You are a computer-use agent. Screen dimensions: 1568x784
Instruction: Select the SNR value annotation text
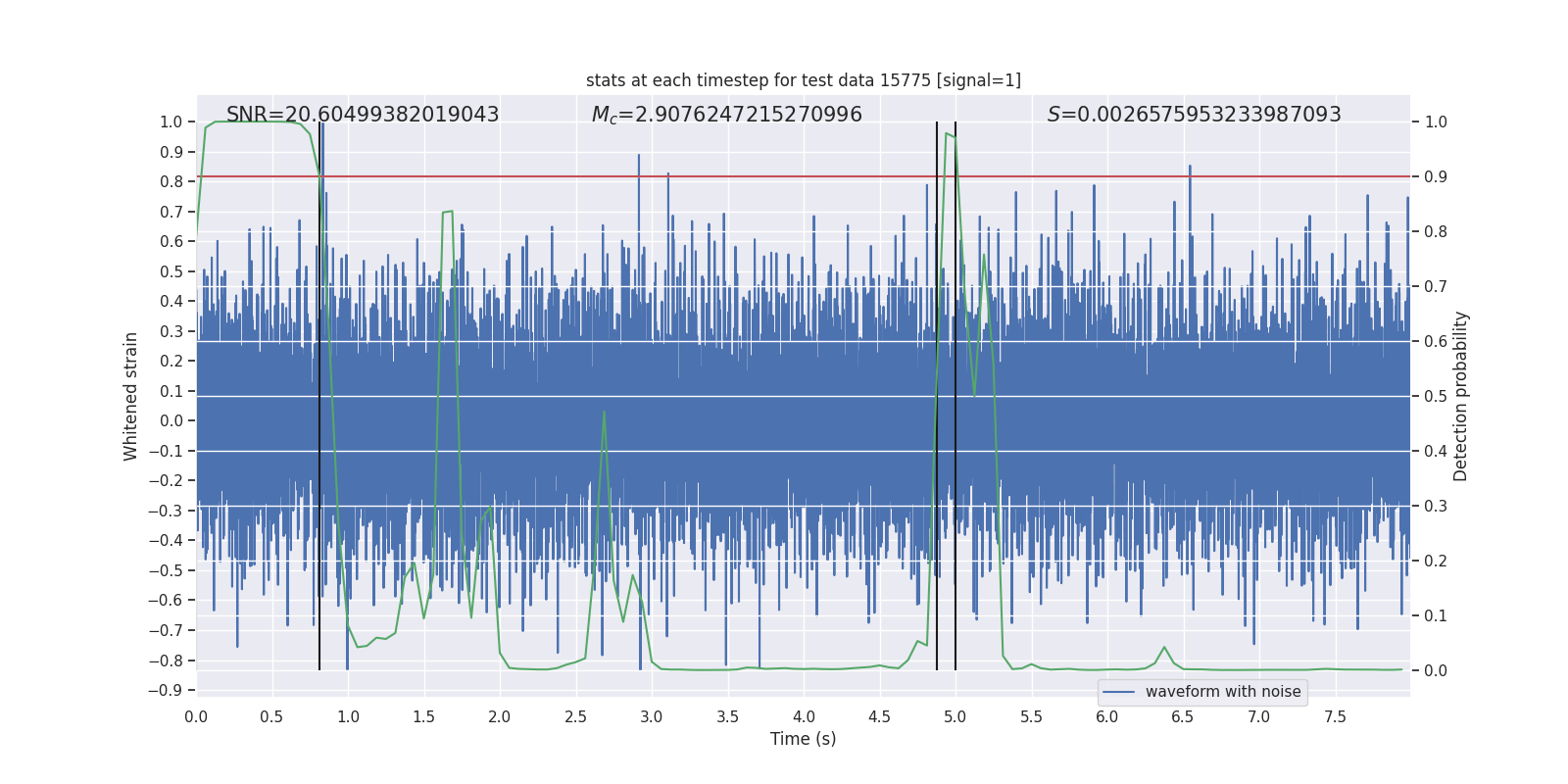pos(363,115)
